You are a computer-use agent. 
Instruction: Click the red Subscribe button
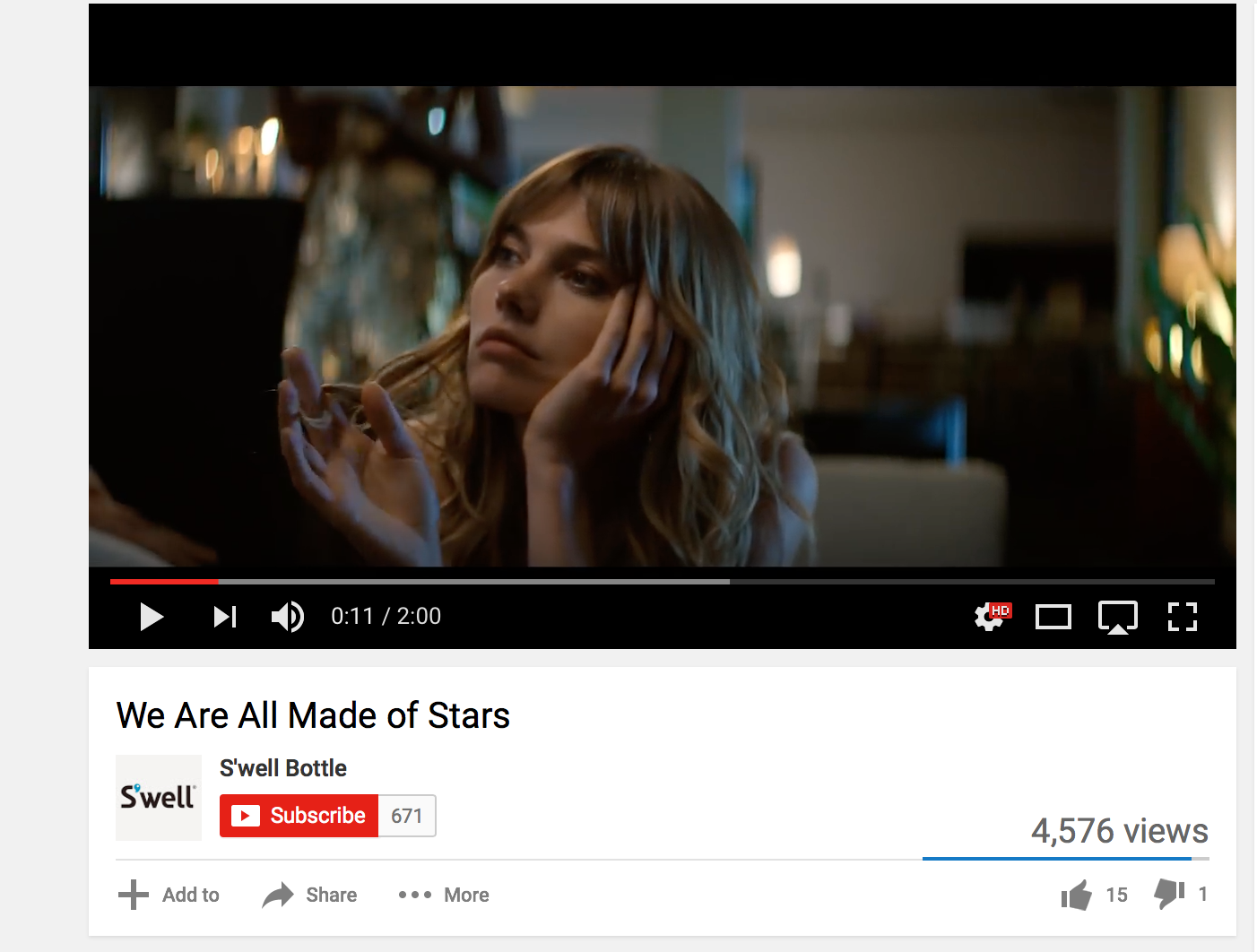click(299, 816)
